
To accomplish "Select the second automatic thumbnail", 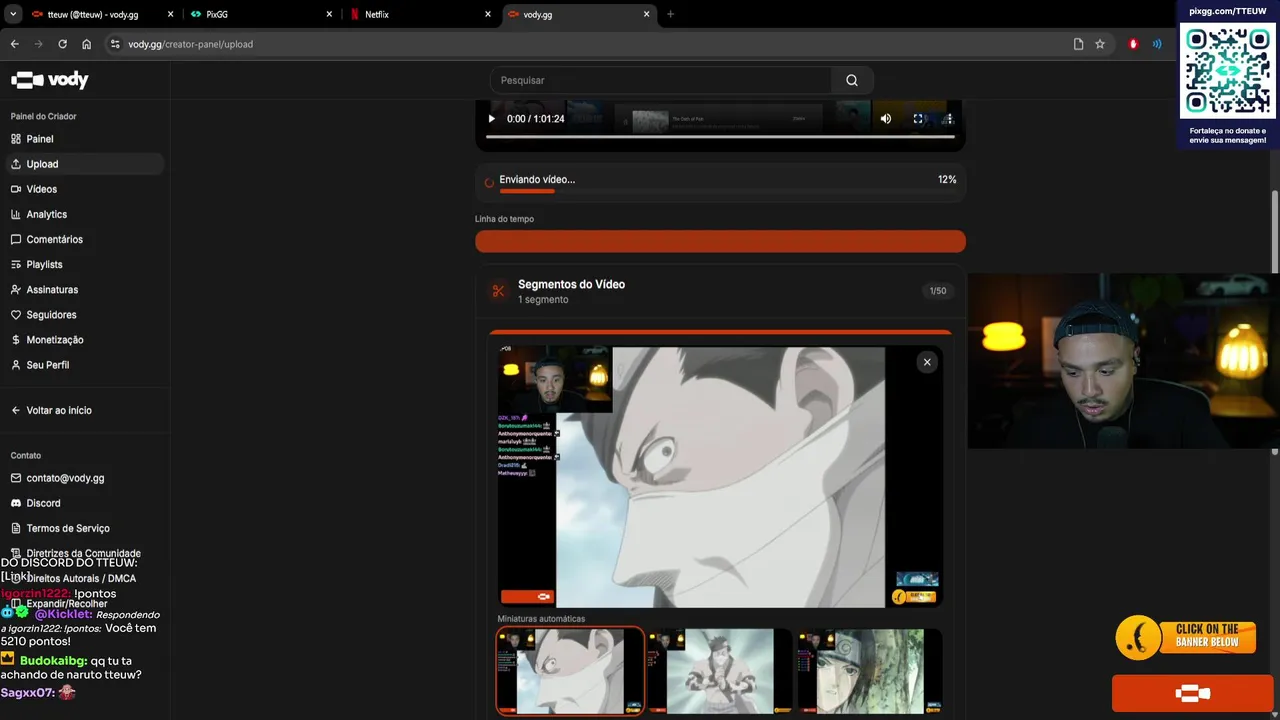I will [720, 671].
